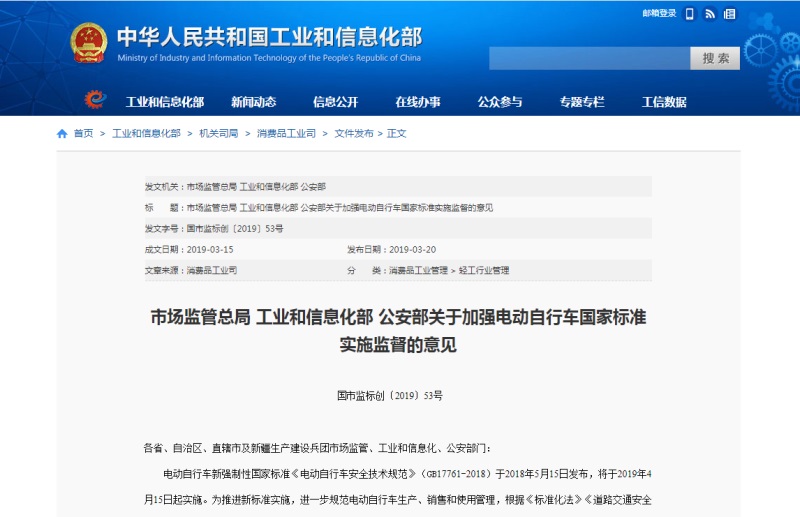
Task: Open 专题专栏 navigation menu
Action: [x=582, y=102]
